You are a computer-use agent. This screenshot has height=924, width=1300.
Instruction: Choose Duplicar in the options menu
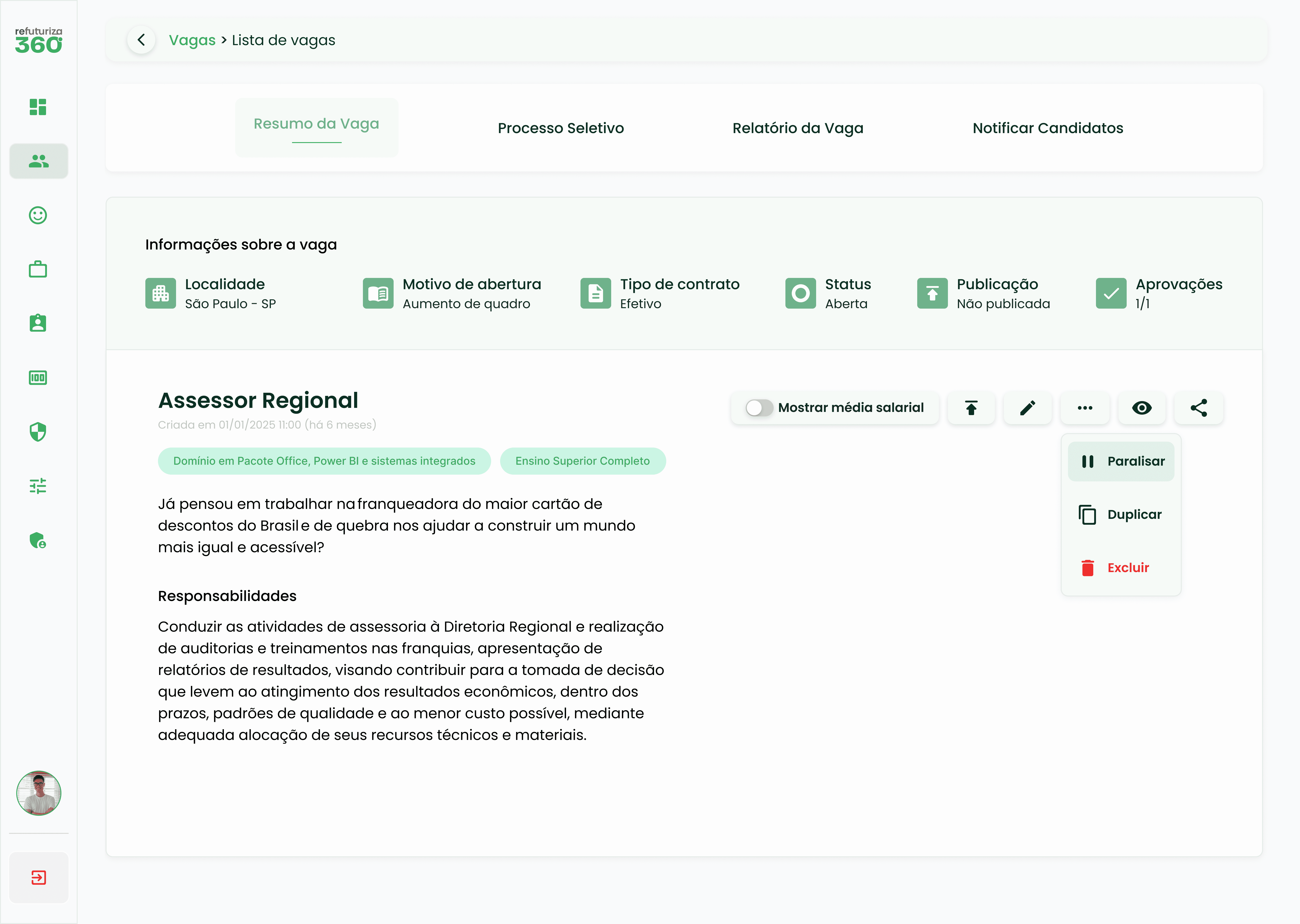coord(1121,514)
